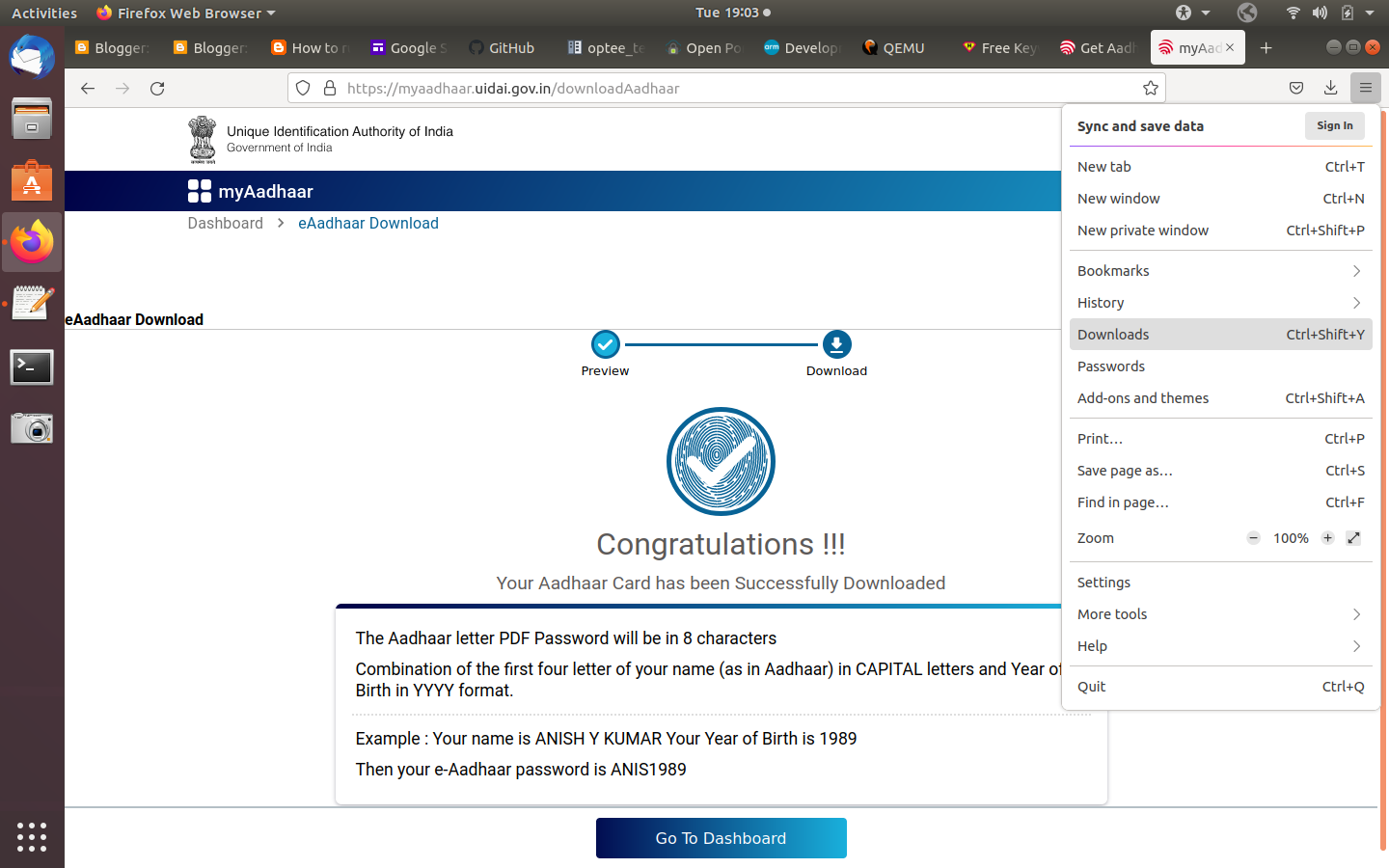
Task: Click the Download step circle icon
Action: tap(836, 344)
